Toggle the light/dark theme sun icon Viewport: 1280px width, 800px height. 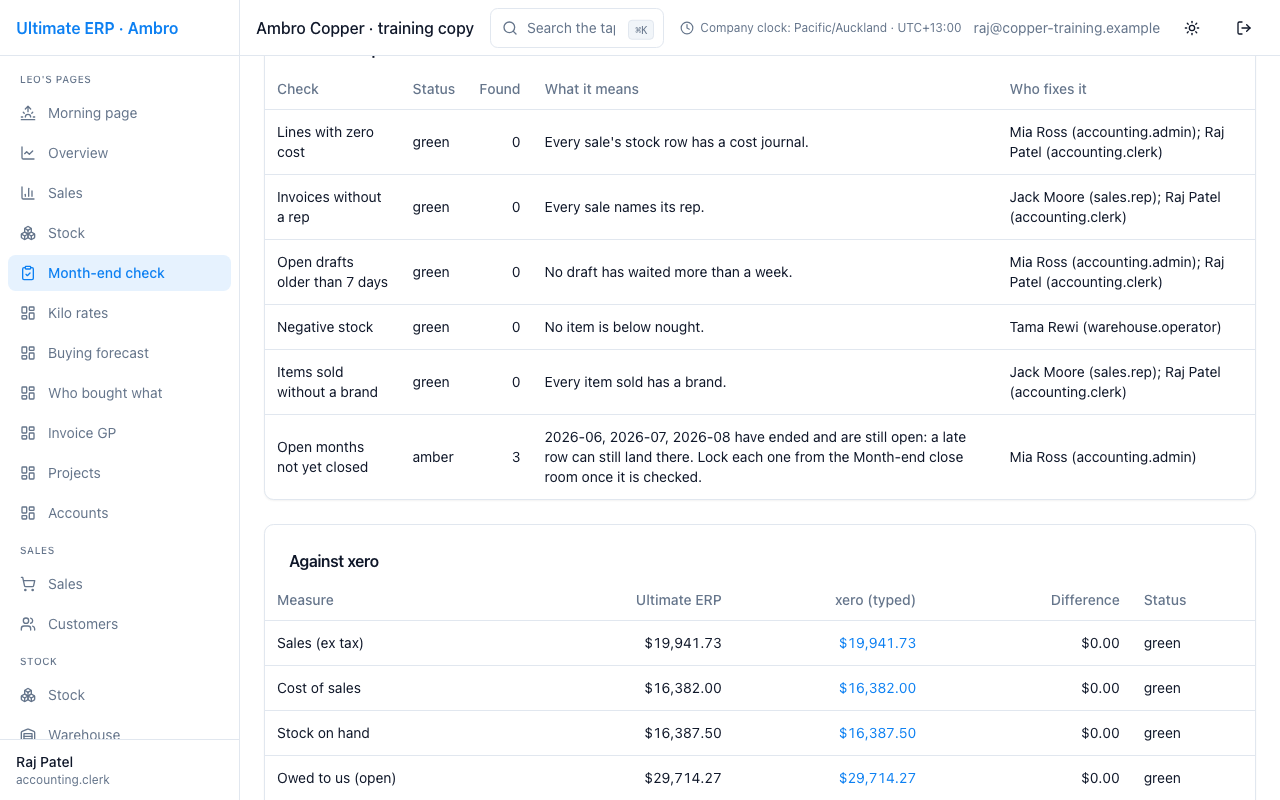click(x=1192, y=28)
